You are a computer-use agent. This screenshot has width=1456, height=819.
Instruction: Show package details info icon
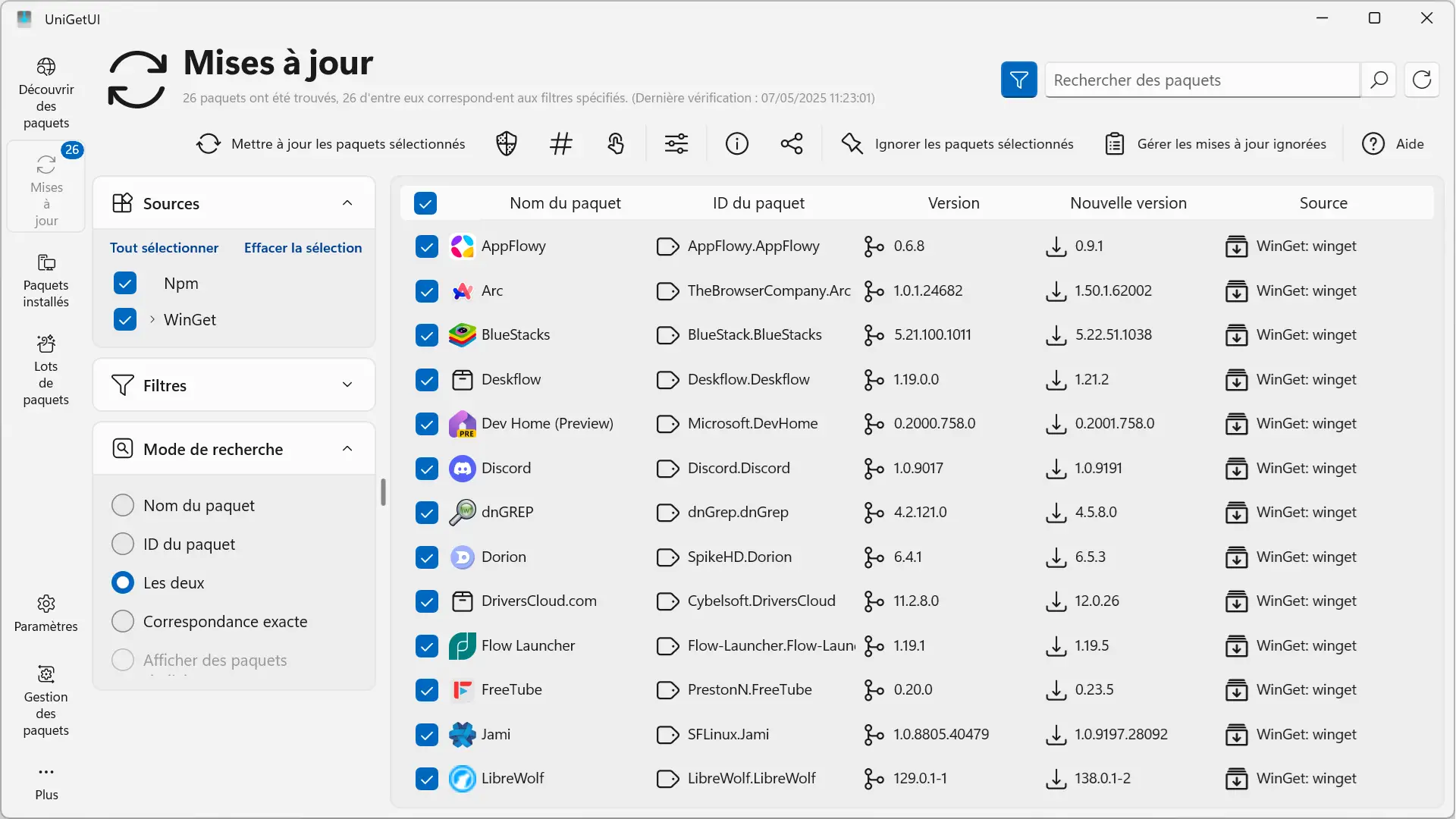click(x=737, y=143)
